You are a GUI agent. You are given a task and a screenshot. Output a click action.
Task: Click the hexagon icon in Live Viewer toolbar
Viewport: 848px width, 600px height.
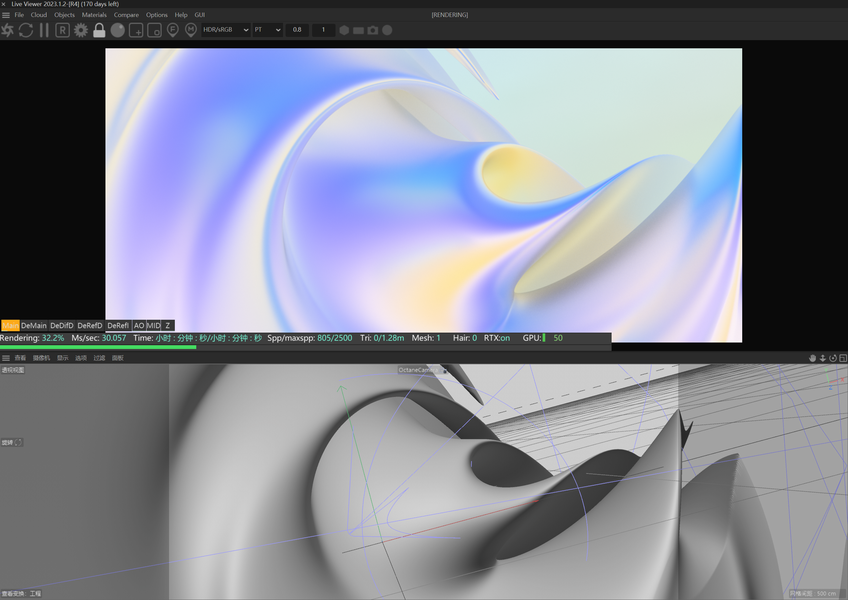point(344,30)
